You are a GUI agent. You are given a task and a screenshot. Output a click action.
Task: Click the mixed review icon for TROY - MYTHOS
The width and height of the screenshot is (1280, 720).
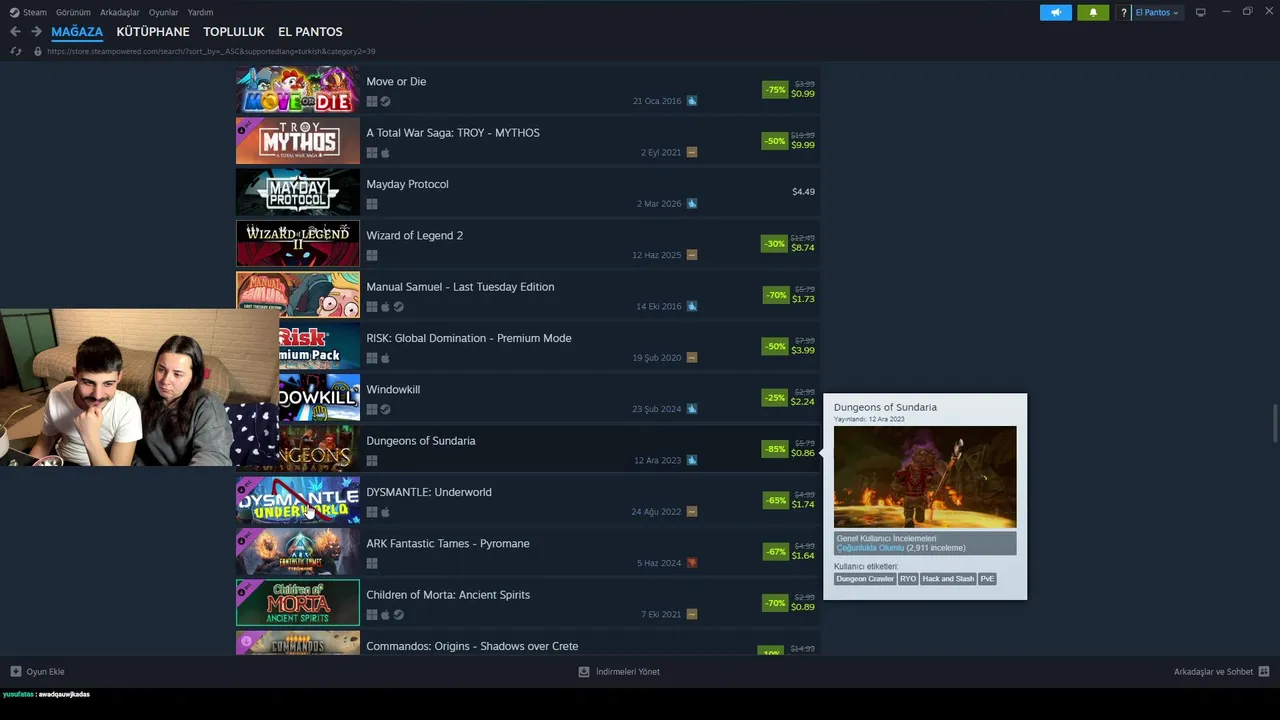692,152
